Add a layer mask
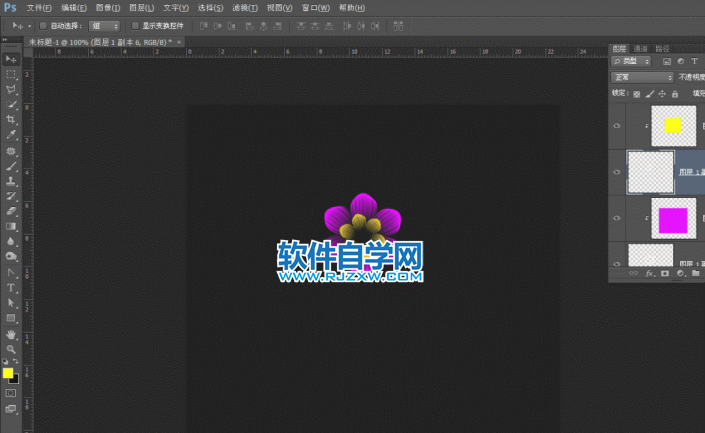 click(665, 273)
